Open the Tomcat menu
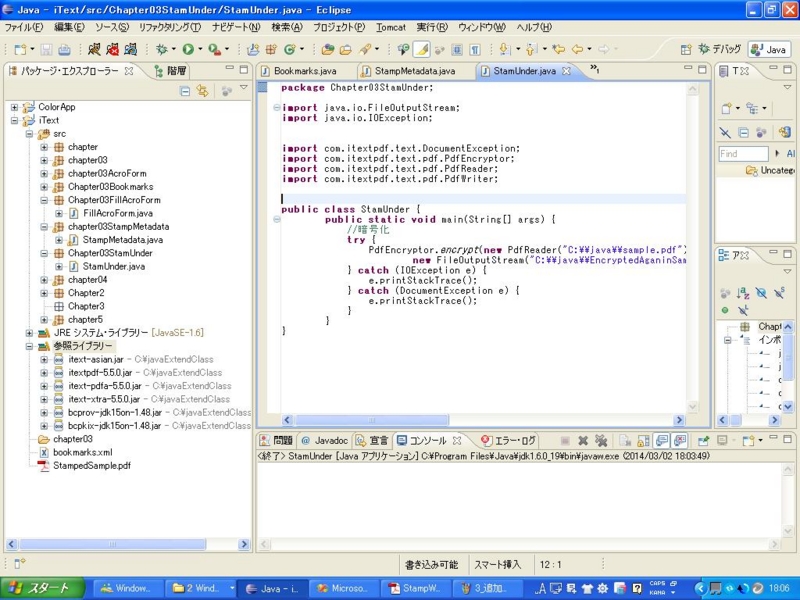This screenshot has width=800, height=600. [391, 27]
